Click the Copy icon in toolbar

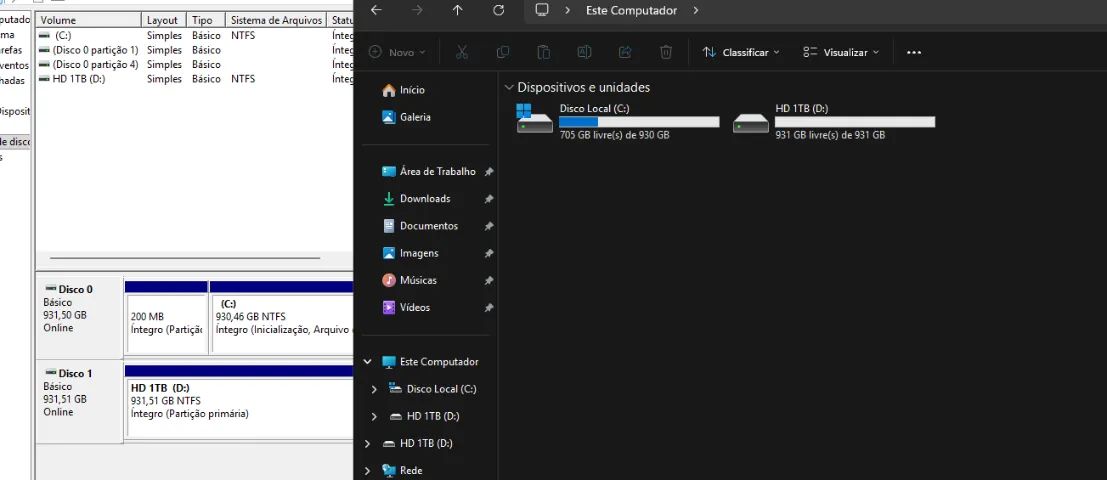point(503,52)
